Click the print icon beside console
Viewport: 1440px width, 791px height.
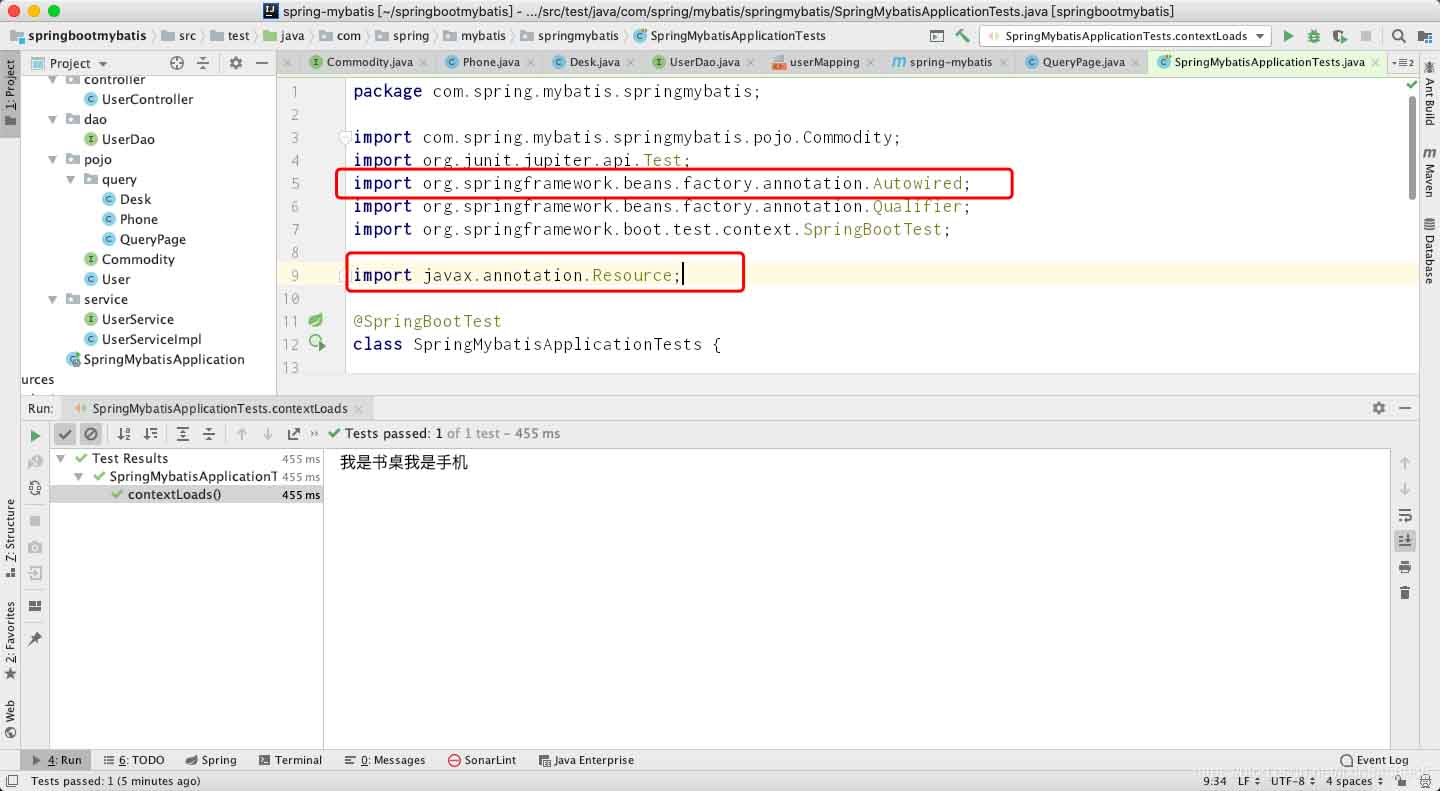coord(1405,567)
